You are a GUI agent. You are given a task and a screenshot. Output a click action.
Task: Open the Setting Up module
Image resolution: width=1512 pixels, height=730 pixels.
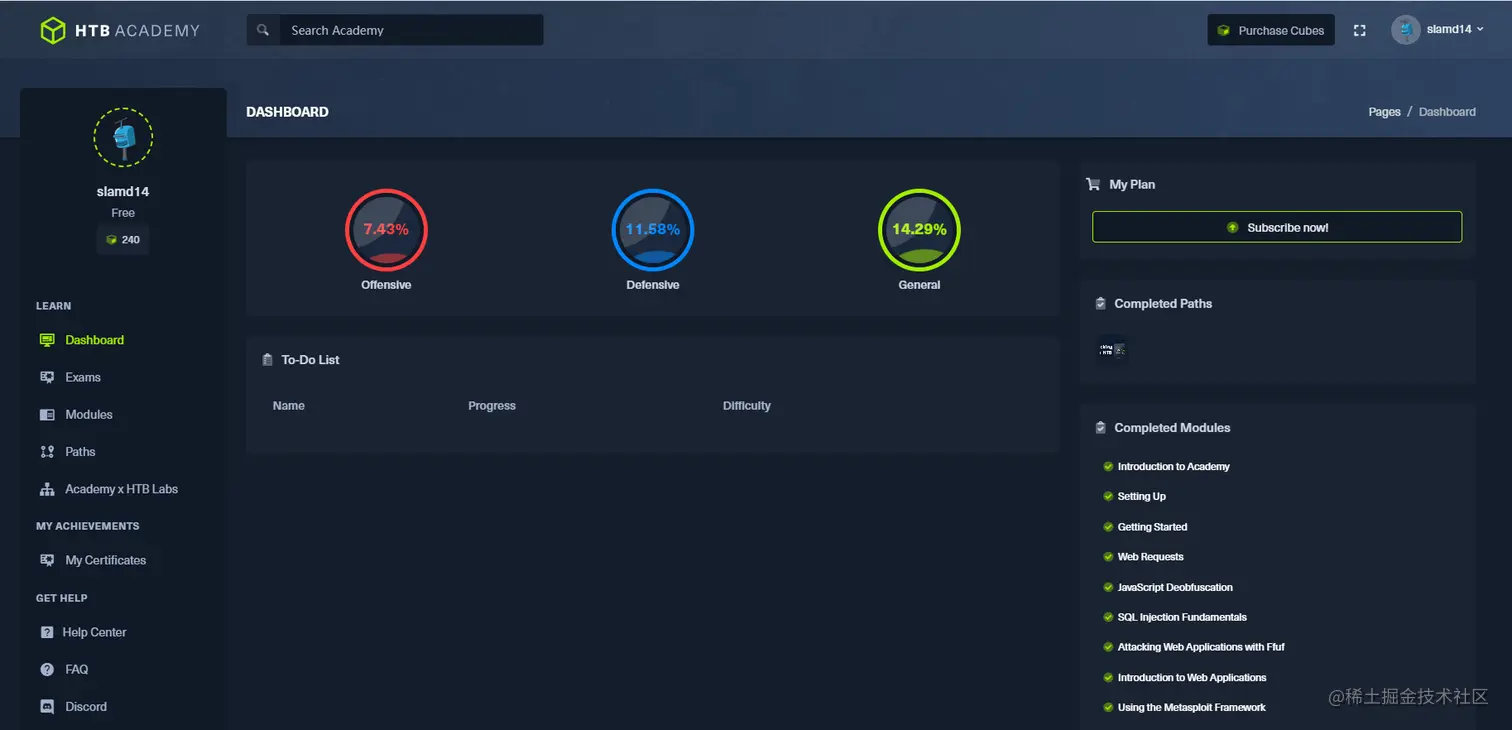tap(1142, 496)
